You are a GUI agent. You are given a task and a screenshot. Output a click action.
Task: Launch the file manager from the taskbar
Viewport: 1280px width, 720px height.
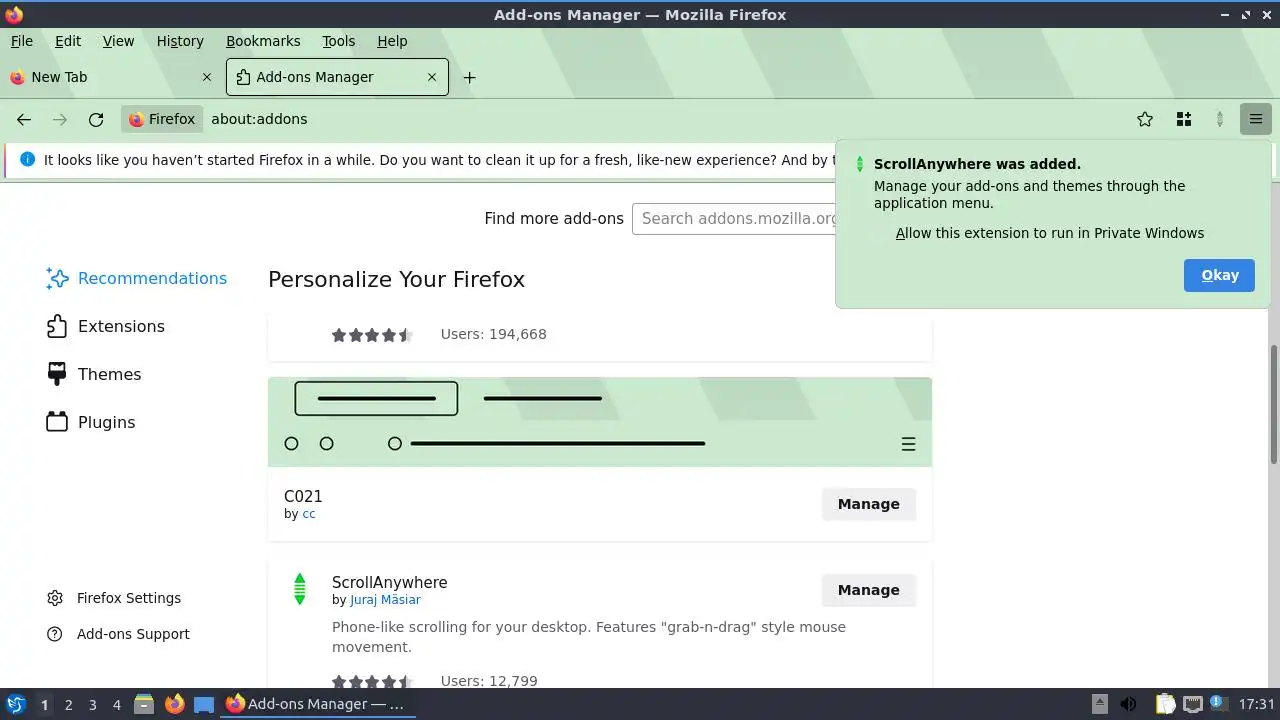tap(144, 704)
